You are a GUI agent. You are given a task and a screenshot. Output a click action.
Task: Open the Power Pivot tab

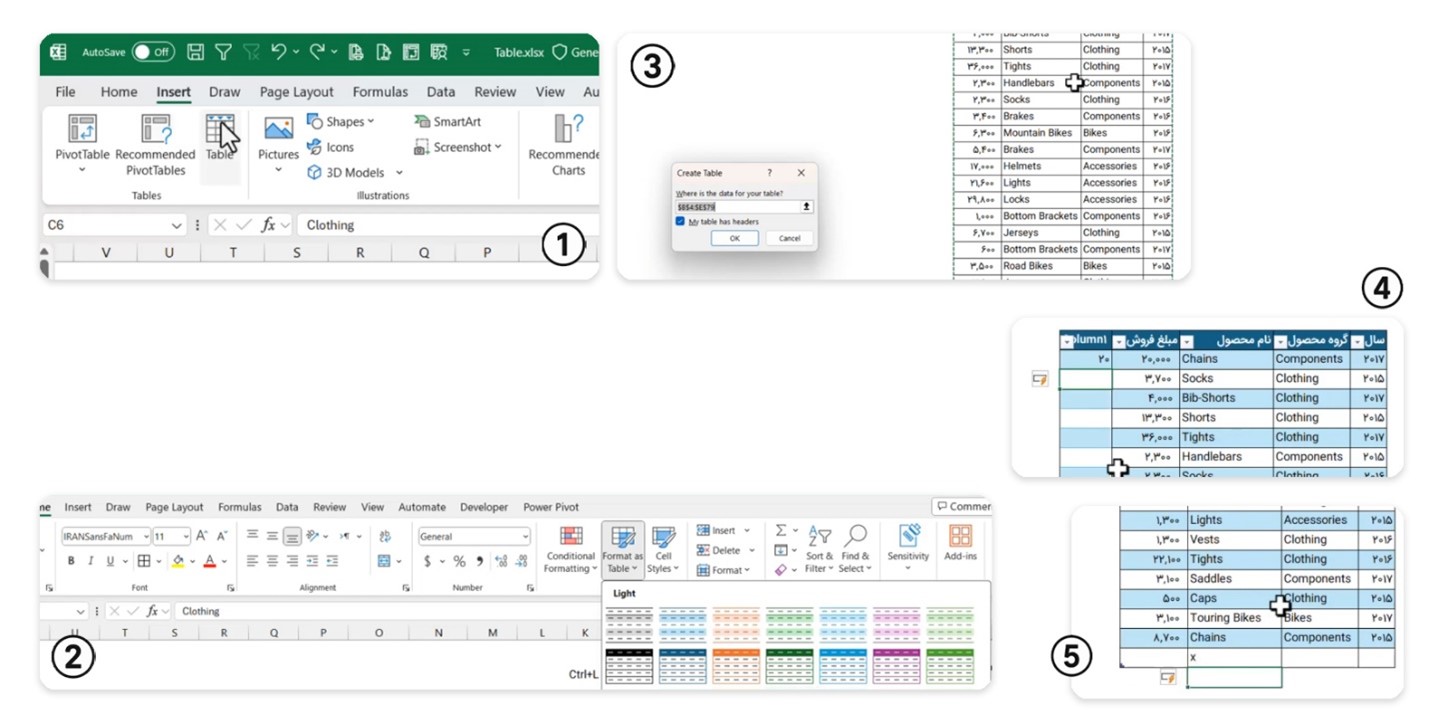point(550,507)
